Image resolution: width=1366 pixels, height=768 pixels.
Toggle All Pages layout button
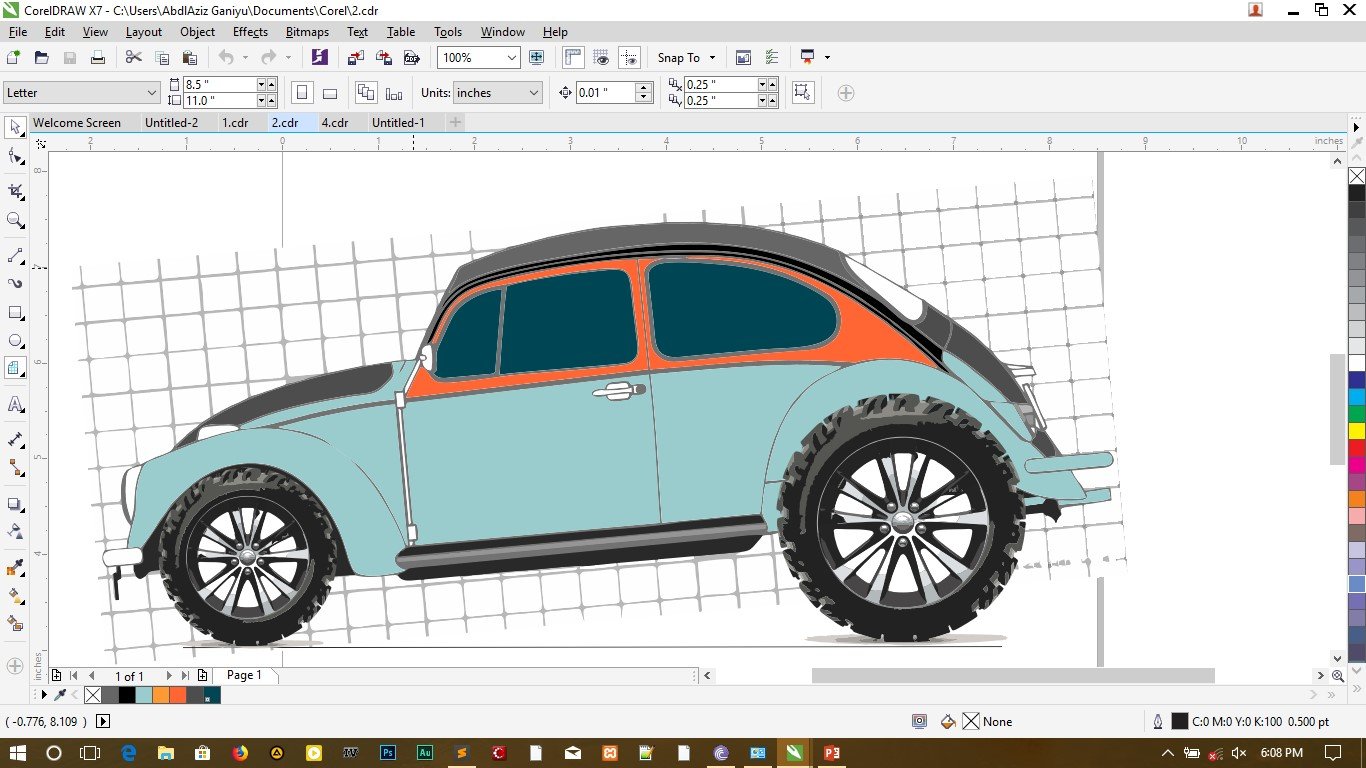click(x=366, y=93)
